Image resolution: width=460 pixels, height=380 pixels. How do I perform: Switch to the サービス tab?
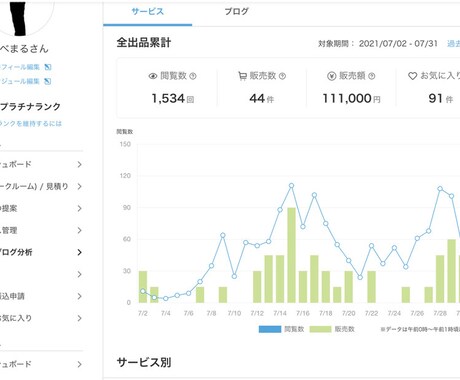point(148,12)
